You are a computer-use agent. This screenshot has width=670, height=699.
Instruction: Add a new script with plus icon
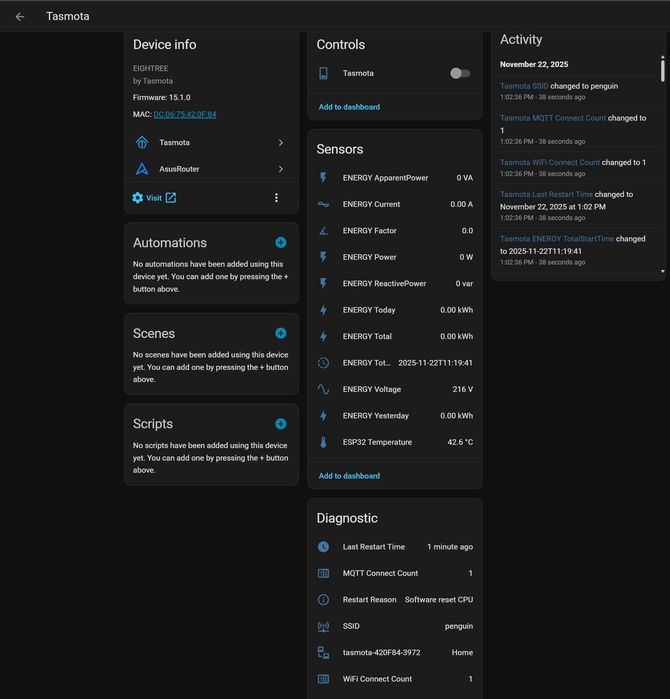(281, 424)
